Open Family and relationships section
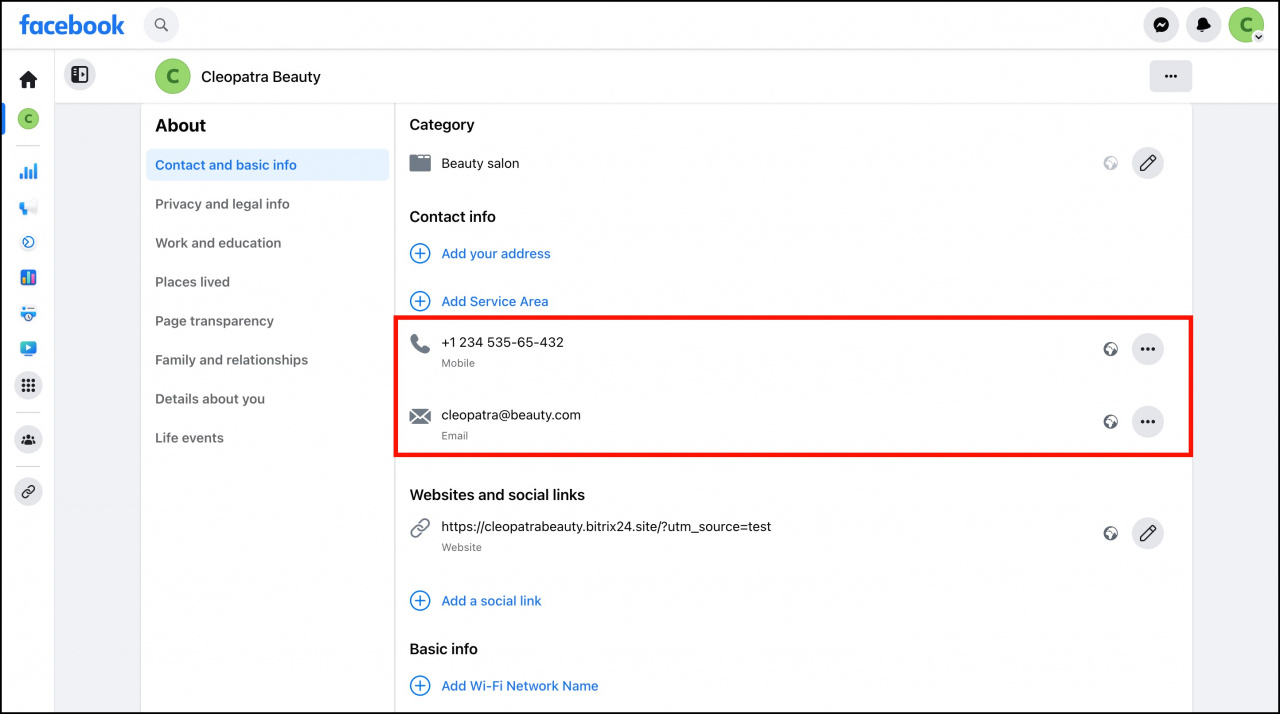The image size is (1280, 714). pyautogui.click(x=231, y=360)
